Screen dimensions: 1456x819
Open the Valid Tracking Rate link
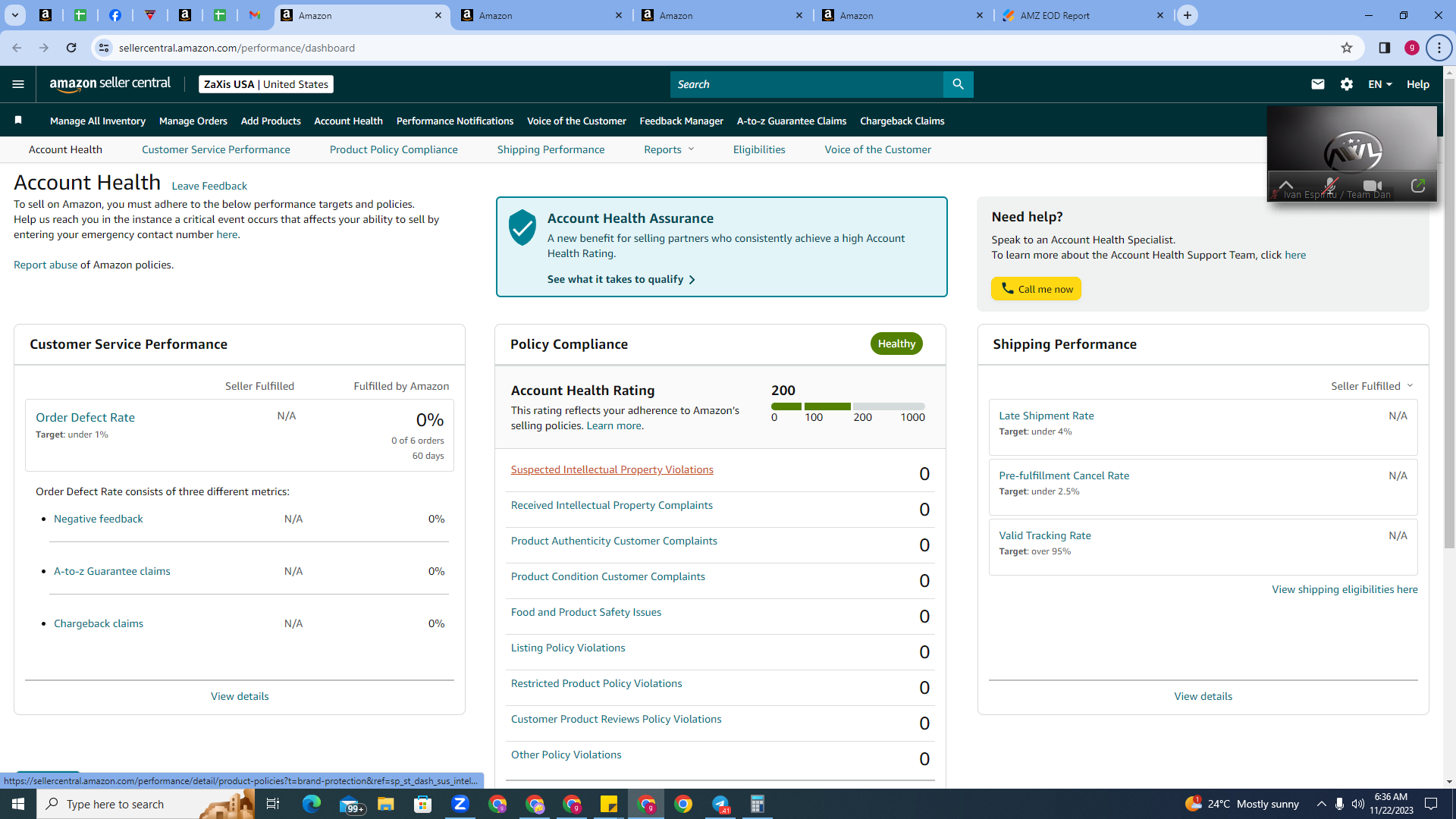[x=1045, y=535]
